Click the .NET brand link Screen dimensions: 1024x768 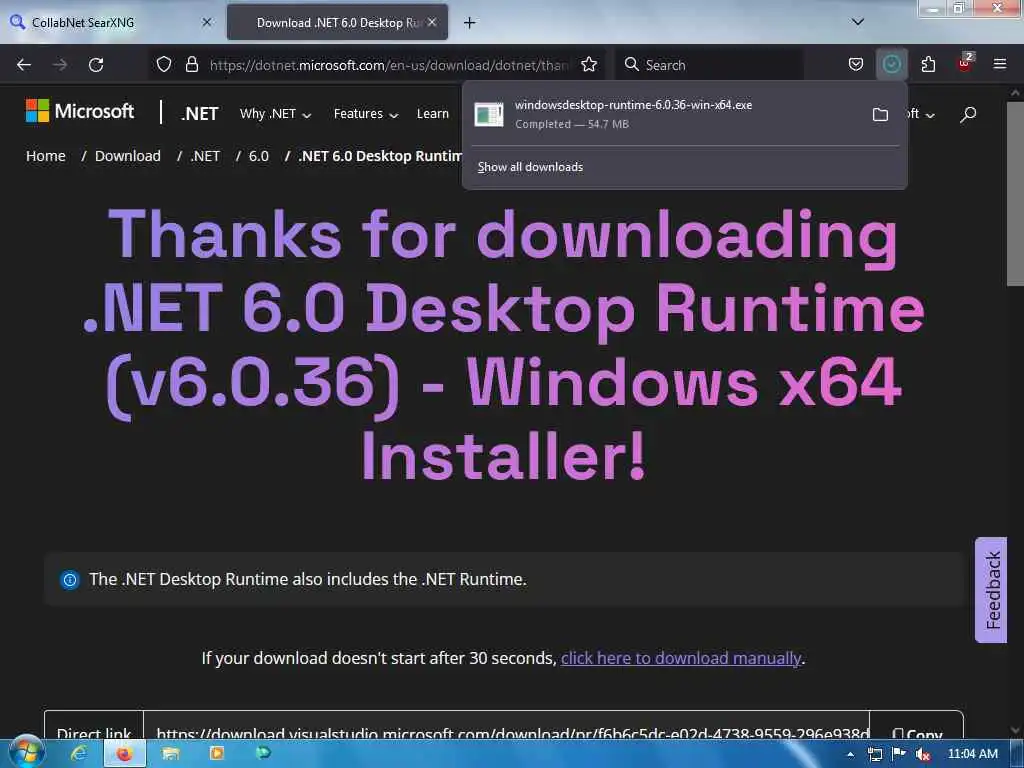pos(200,114)
